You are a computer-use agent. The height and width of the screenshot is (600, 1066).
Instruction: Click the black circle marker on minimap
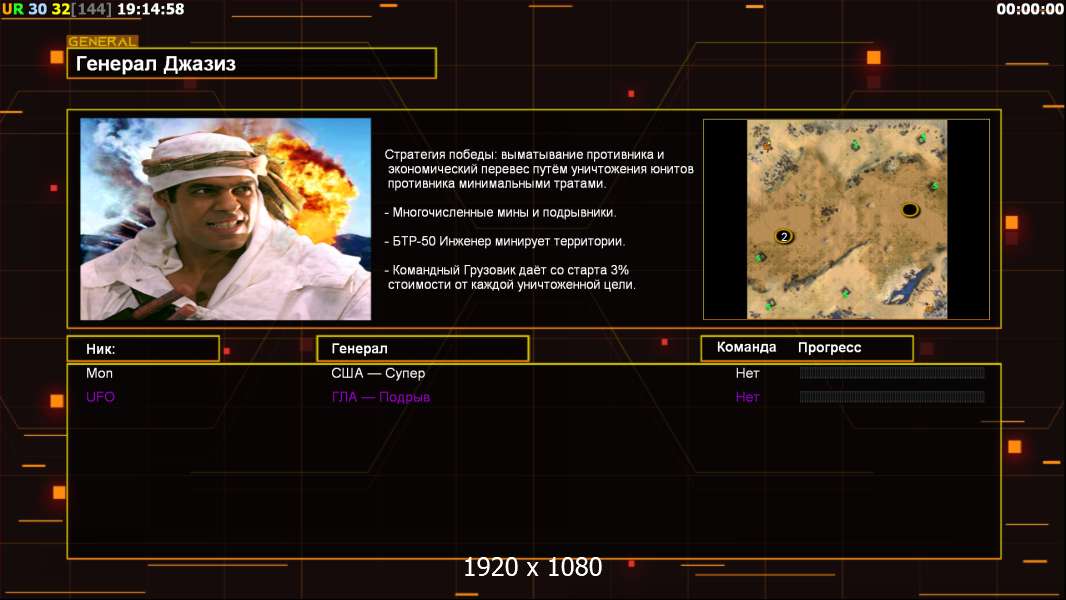pos(910,210)
